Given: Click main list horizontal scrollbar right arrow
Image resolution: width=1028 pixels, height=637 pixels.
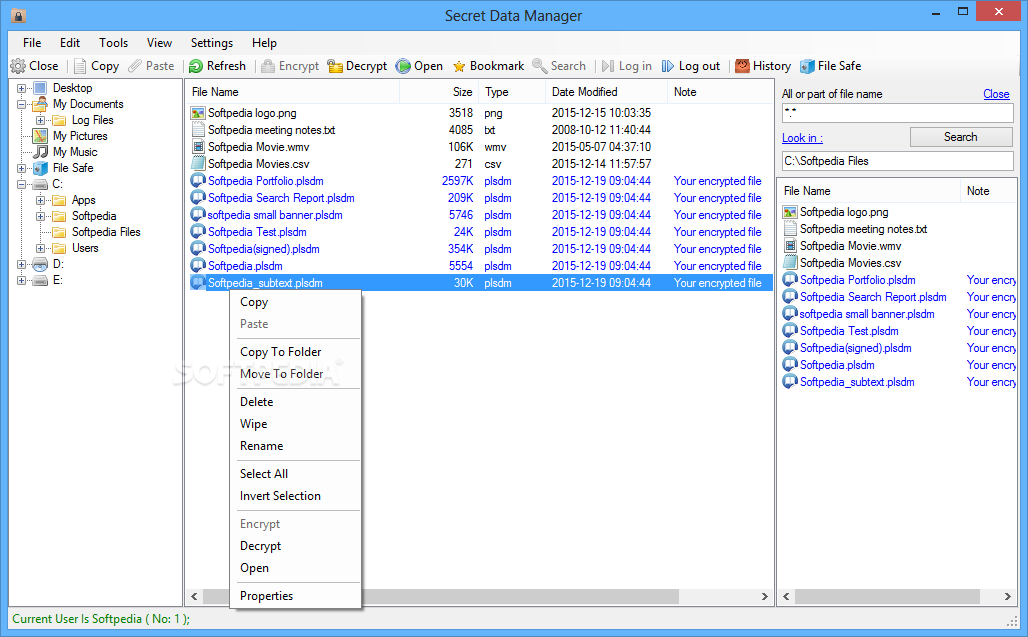Looking at the screenshot, I should (764, 596).
